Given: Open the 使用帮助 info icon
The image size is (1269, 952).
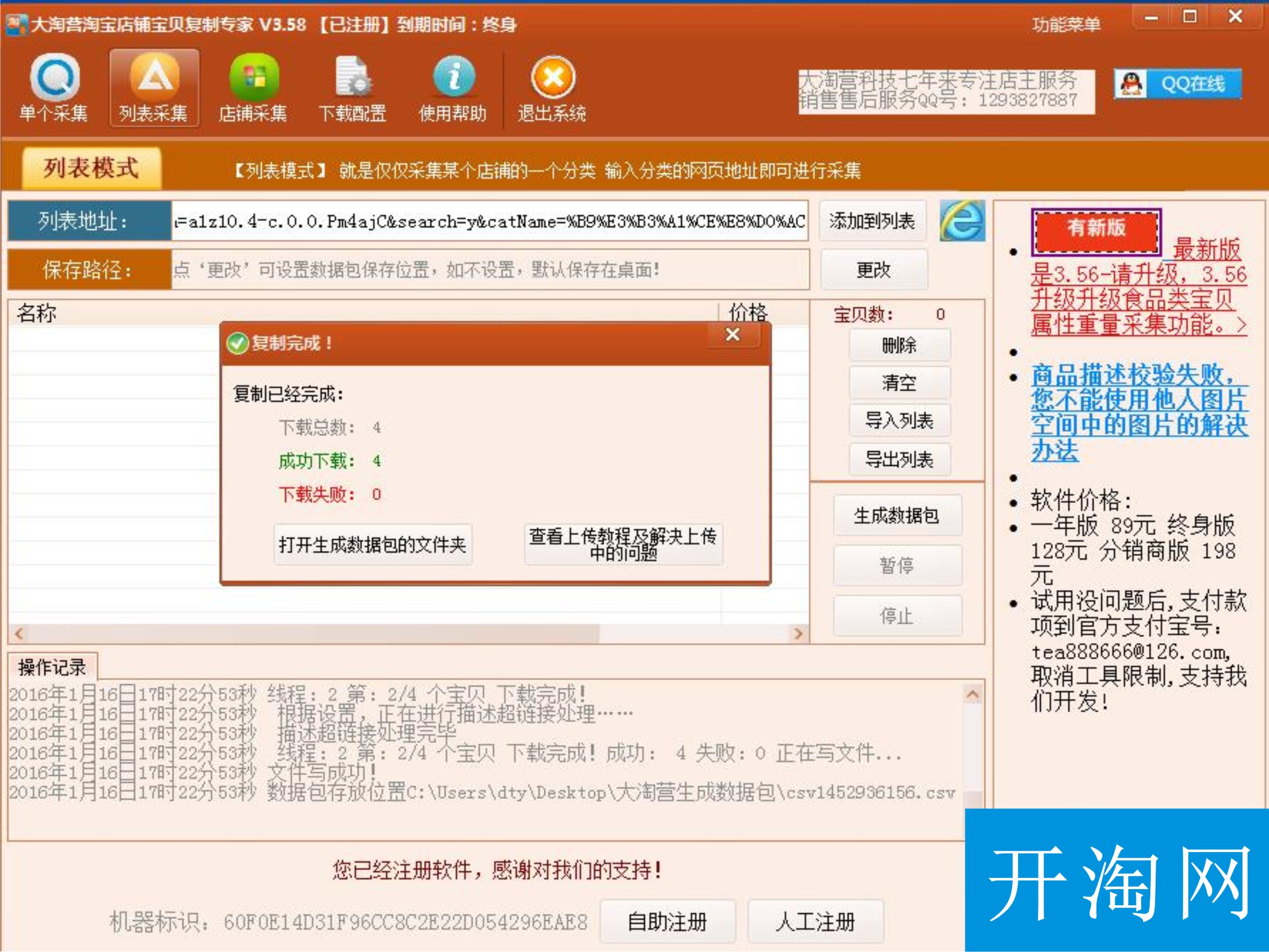Looking at the screenshot, I should tap(453, 87).
